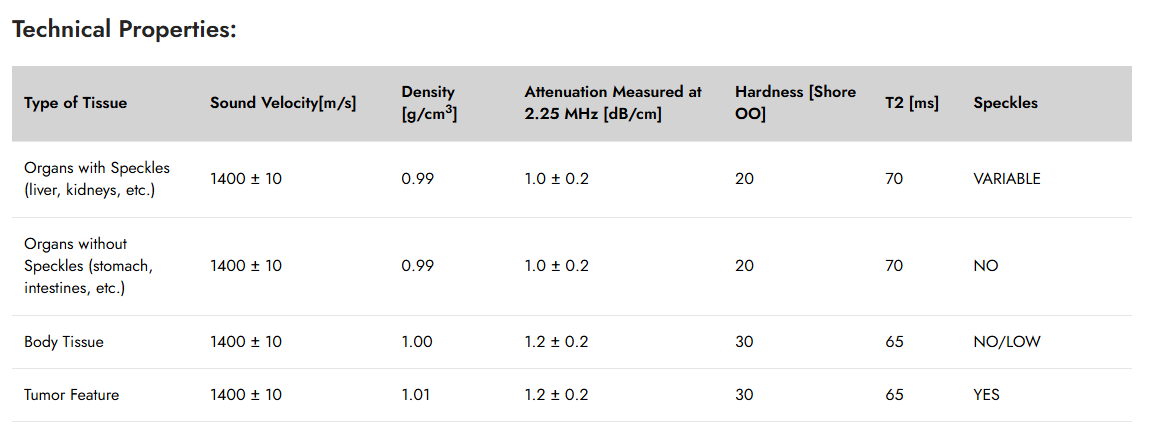
Task: Select Tumor Feature's 1.2 ± 0.2 attenuation
Action: coord(556,394)
